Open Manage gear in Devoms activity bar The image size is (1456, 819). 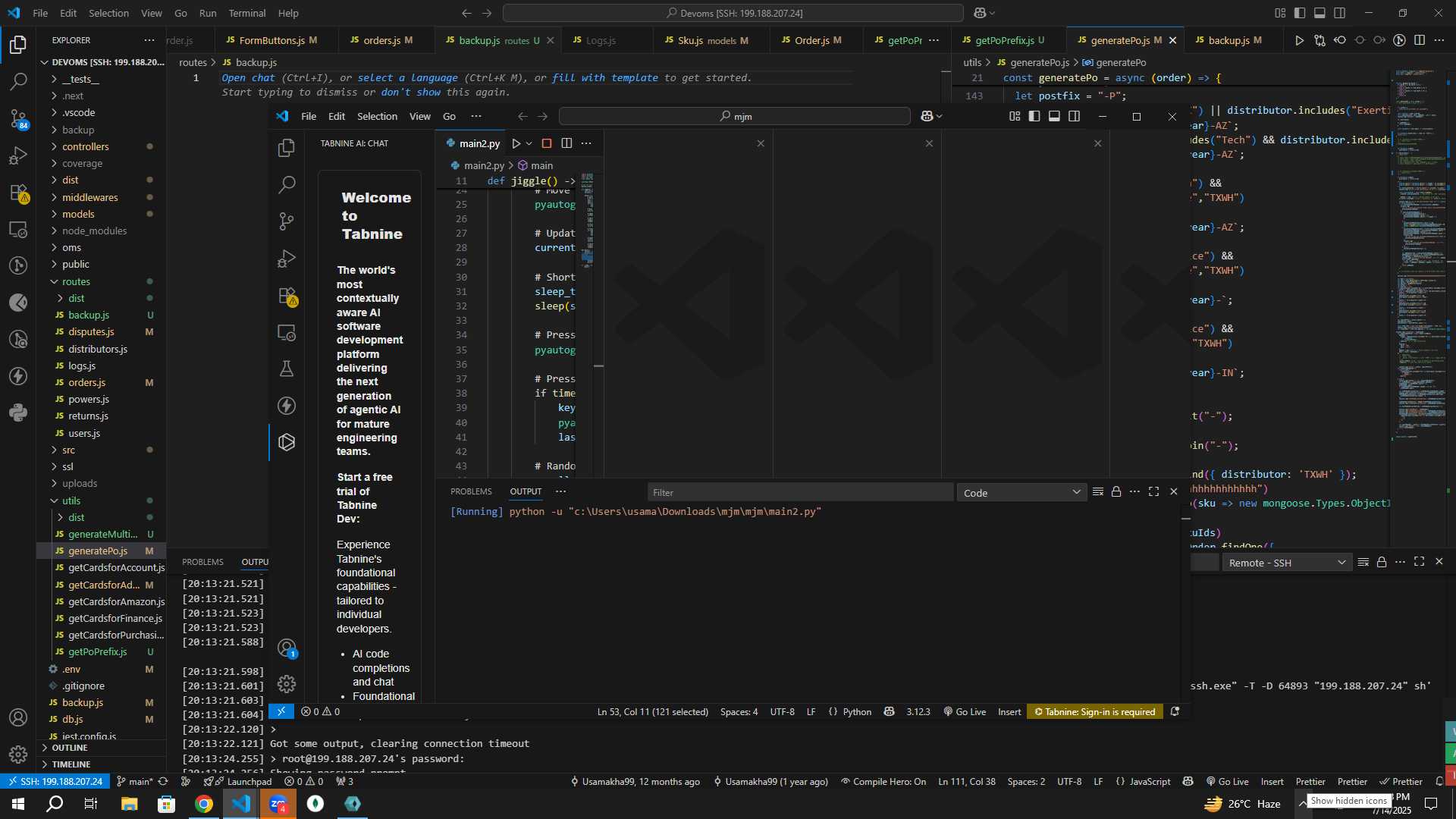18,754
